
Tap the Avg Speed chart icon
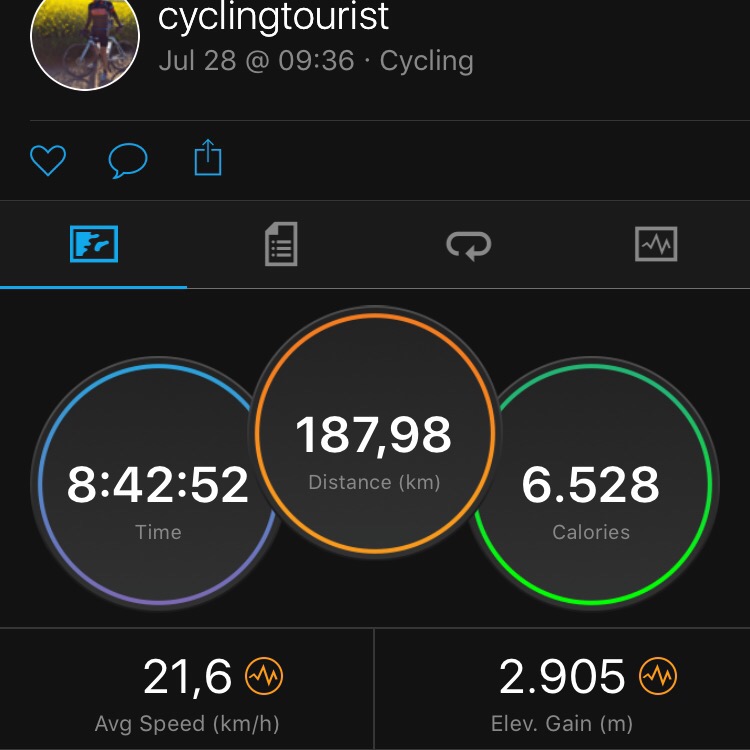pos(265,678)
